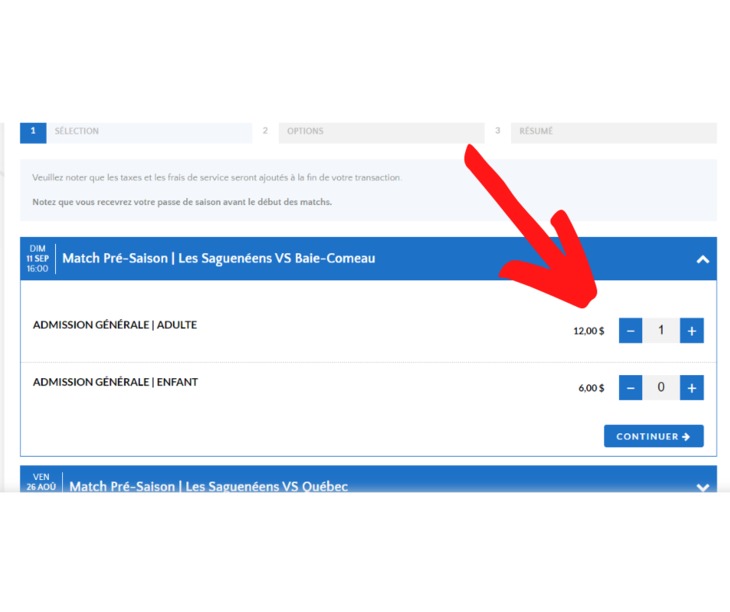The width and height of the screenshot is (730, 612).
Task: Click the Continuer button
Action: click(654, 436)
